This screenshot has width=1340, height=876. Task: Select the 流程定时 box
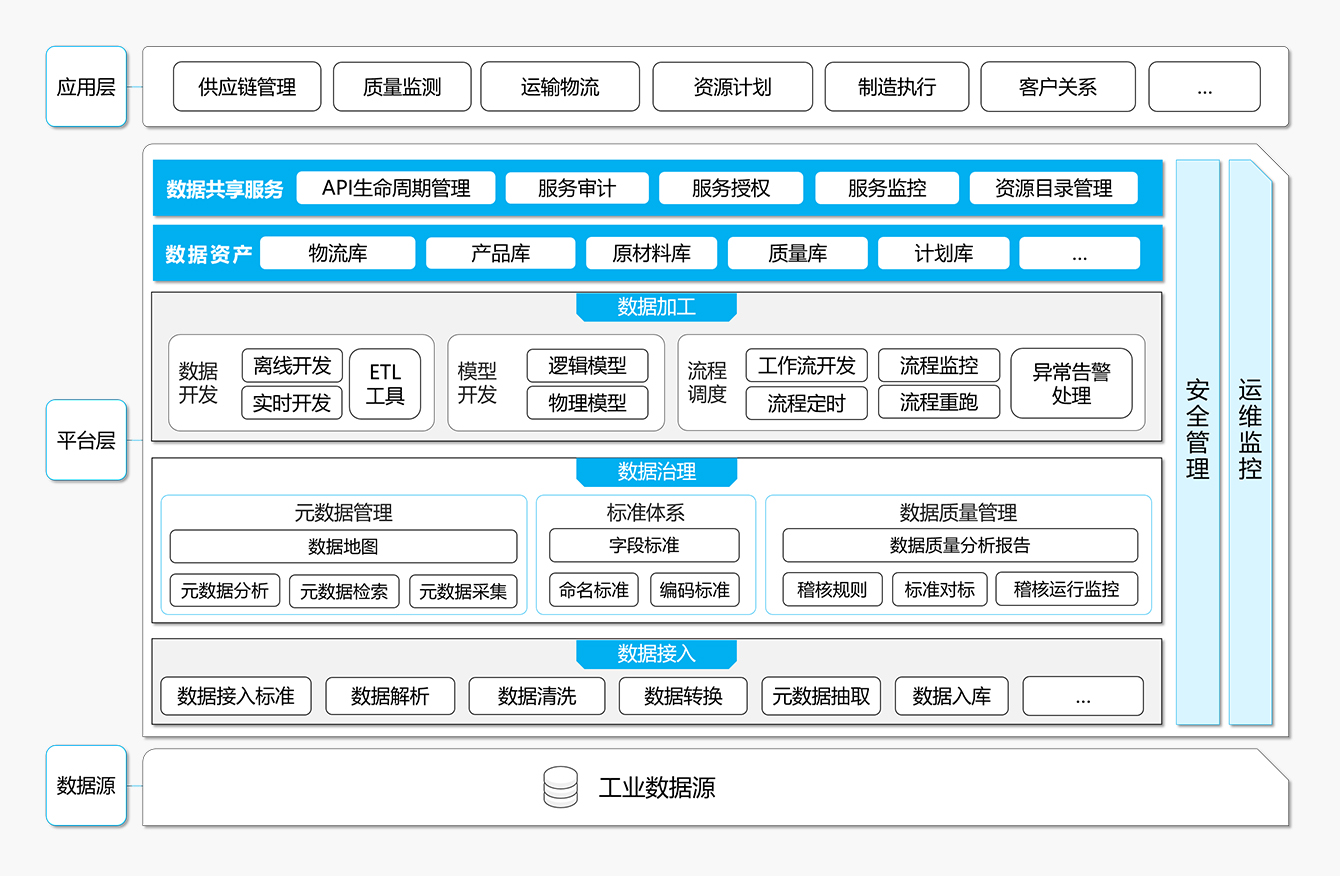[806, 403]
